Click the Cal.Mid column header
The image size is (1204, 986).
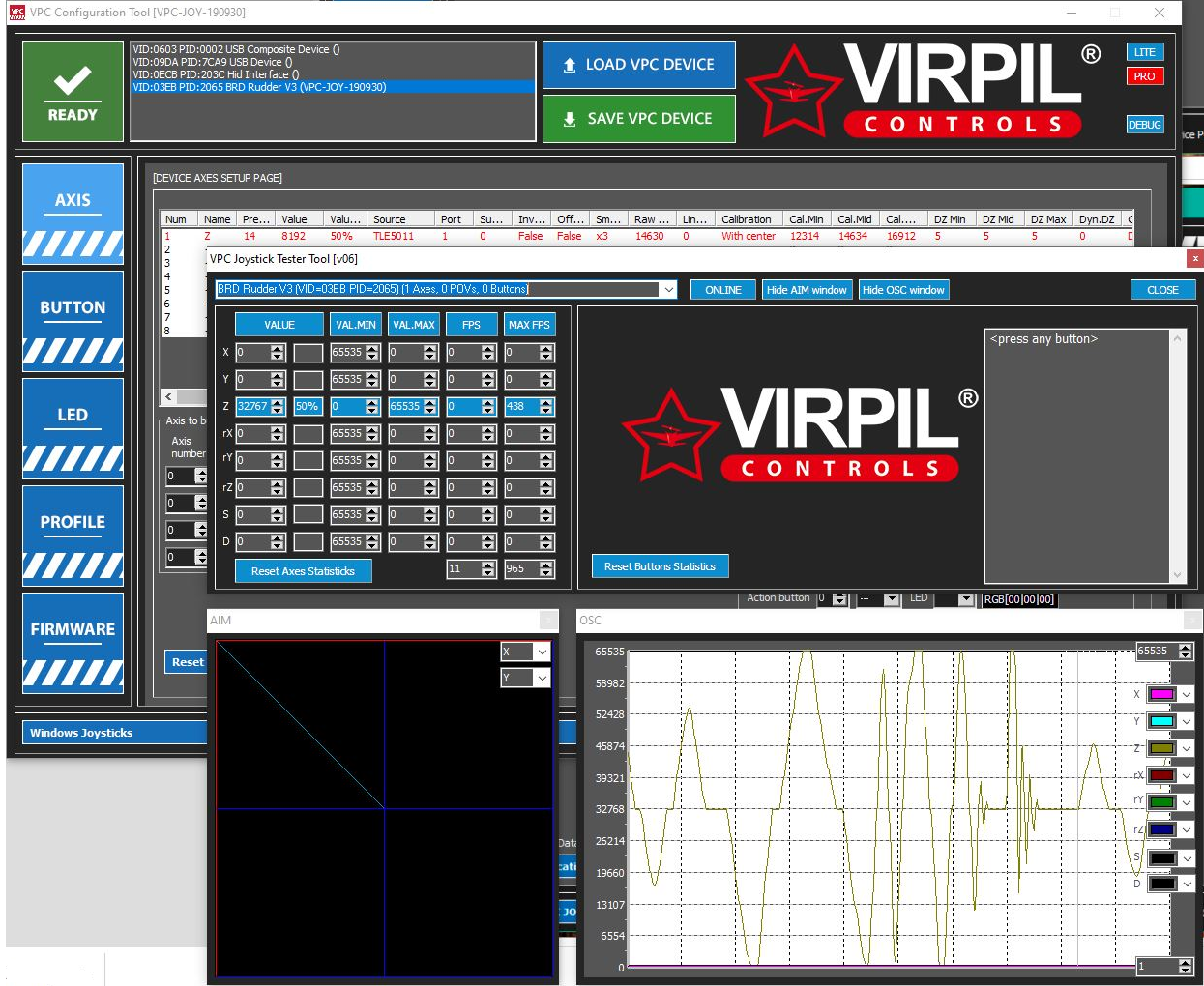click(x=856, y=219)
